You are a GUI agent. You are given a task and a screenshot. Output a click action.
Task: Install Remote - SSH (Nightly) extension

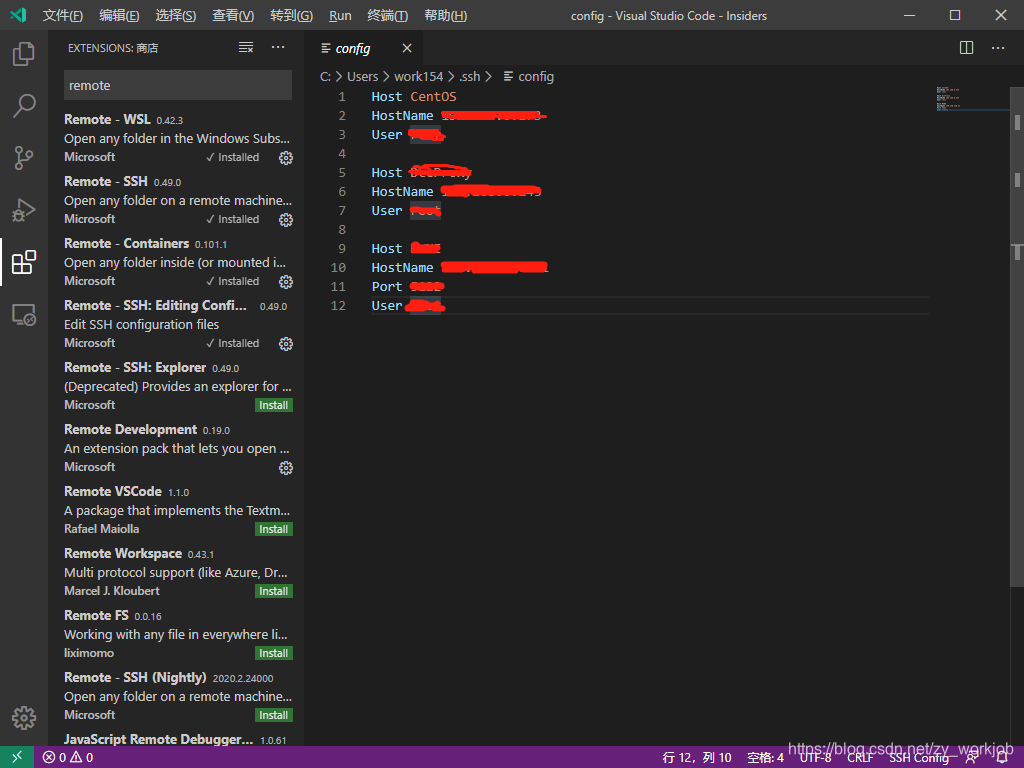[274, 716]
